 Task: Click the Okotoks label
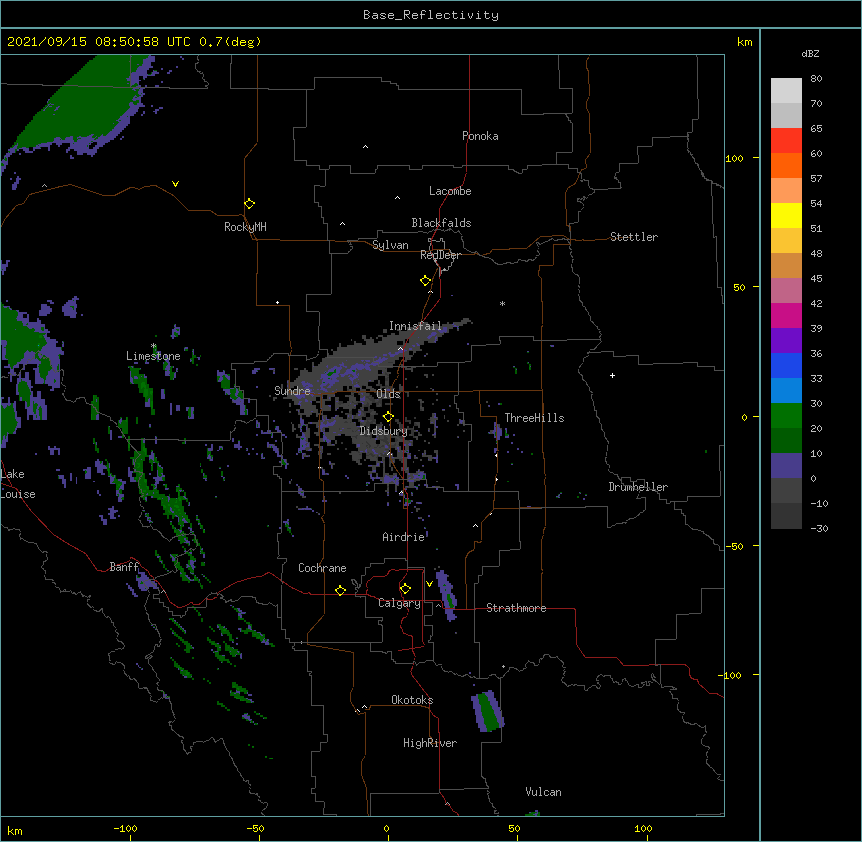coord(412,700)
